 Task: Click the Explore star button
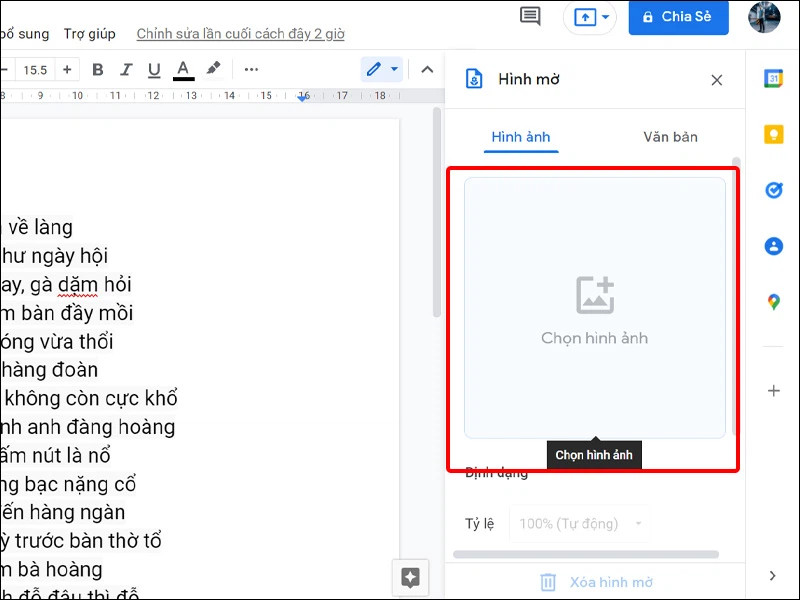[x=410, y=578]
